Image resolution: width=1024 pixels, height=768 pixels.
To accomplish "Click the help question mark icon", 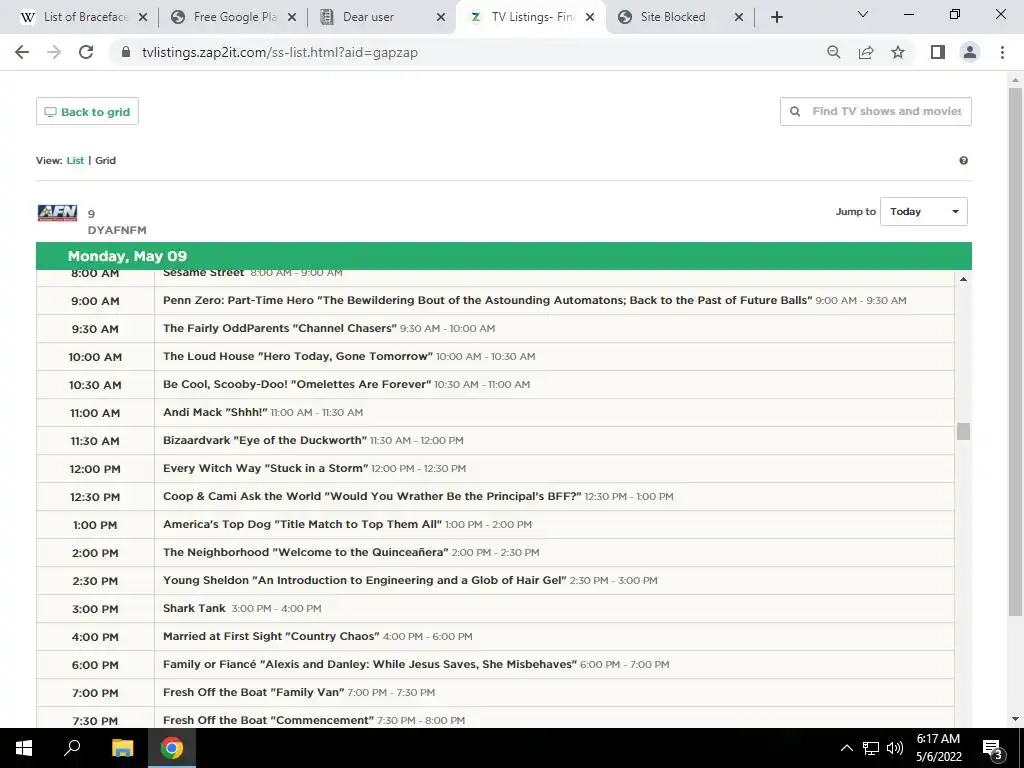I will [x=963, y=161].
